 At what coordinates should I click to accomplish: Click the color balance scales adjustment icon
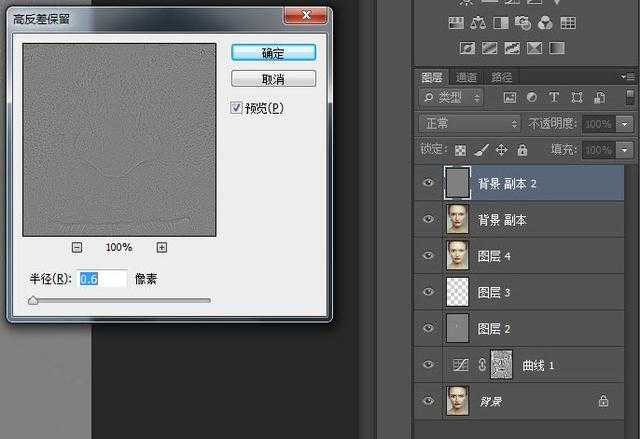pyautogui.click(x=477, y=23)
